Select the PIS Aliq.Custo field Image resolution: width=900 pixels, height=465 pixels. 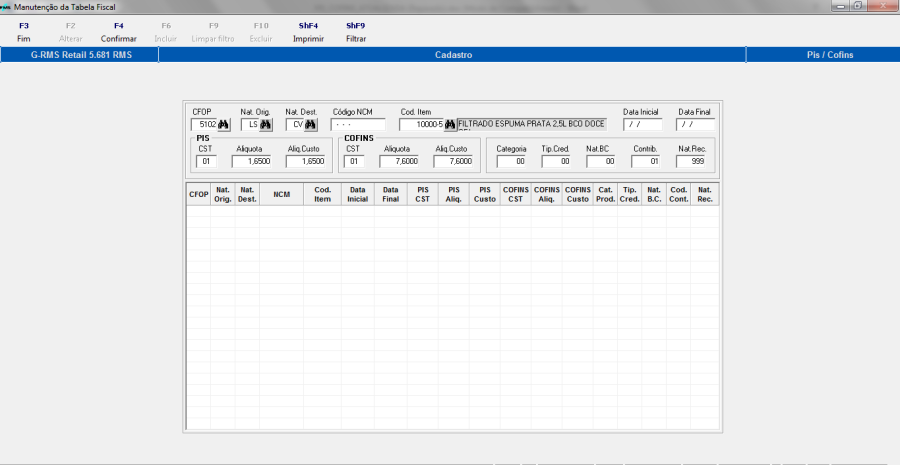305,161
